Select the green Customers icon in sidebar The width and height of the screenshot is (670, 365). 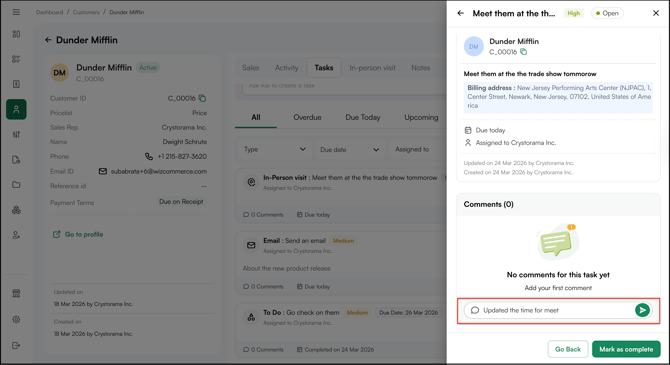click(x=16, y=109)
